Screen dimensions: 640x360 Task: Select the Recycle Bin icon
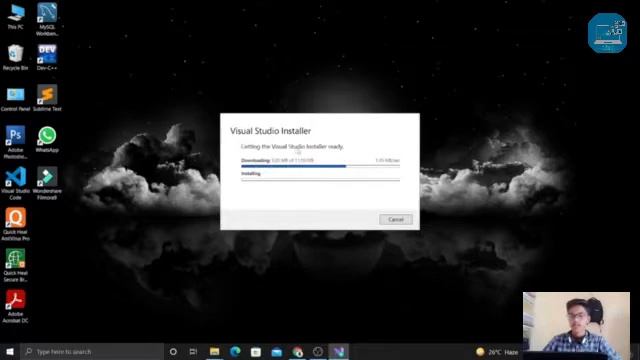coord(16,58)
